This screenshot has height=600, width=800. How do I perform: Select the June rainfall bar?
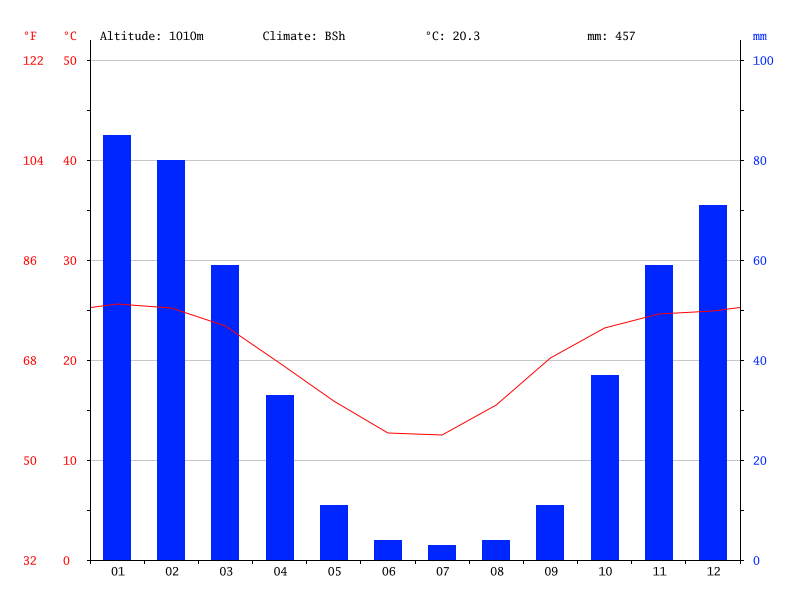point(389,550)
